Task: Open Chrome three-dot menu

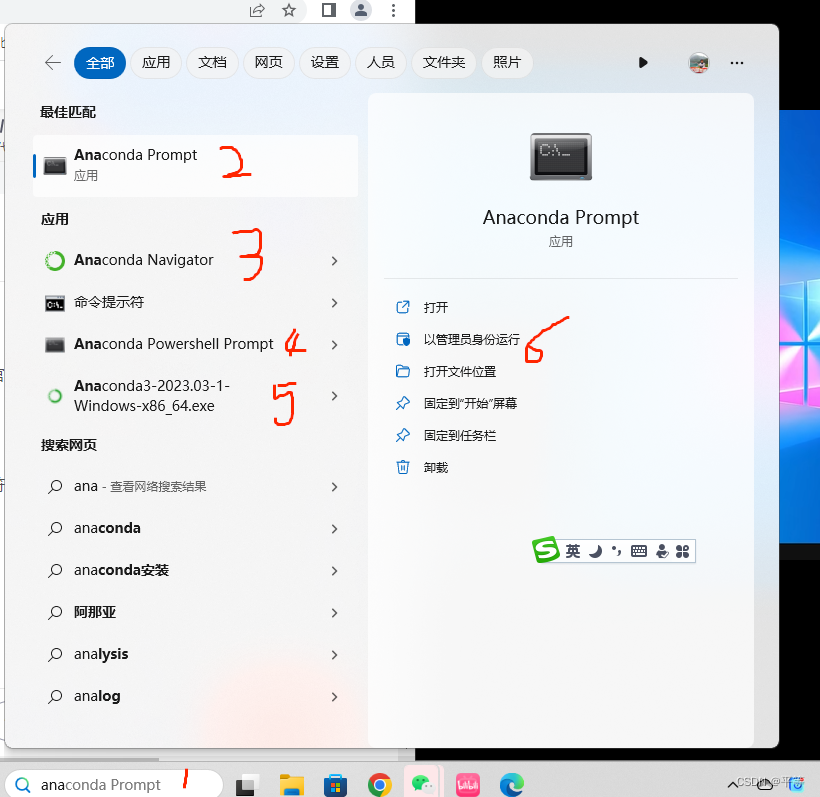Action: (393, 10)
